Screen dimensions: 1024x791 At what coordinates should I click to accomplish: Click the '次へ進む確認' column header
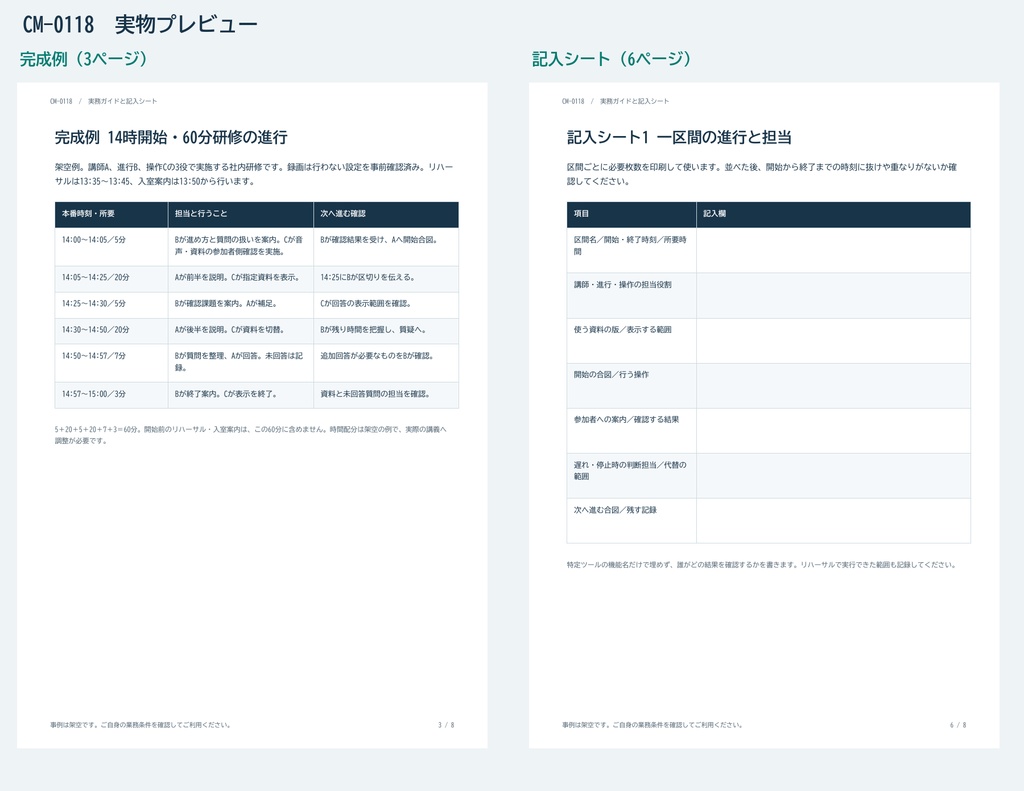[x=386, y=214]
